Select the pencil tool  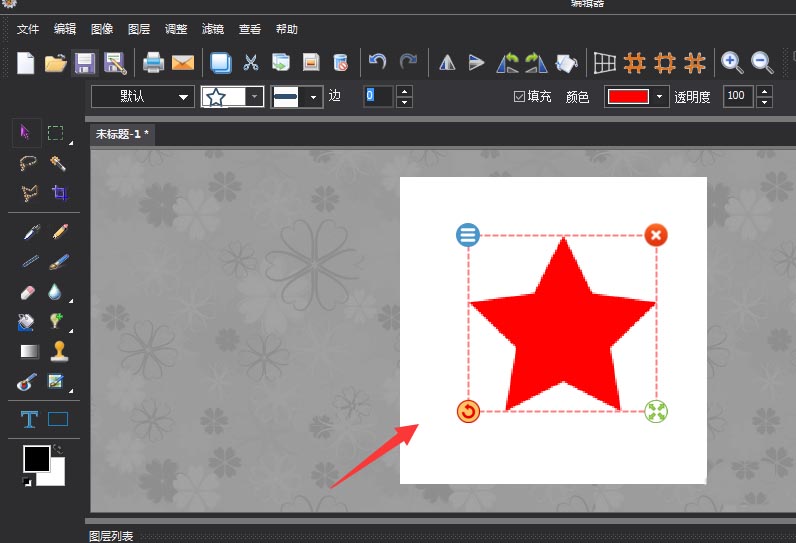(x=60, y=231)
